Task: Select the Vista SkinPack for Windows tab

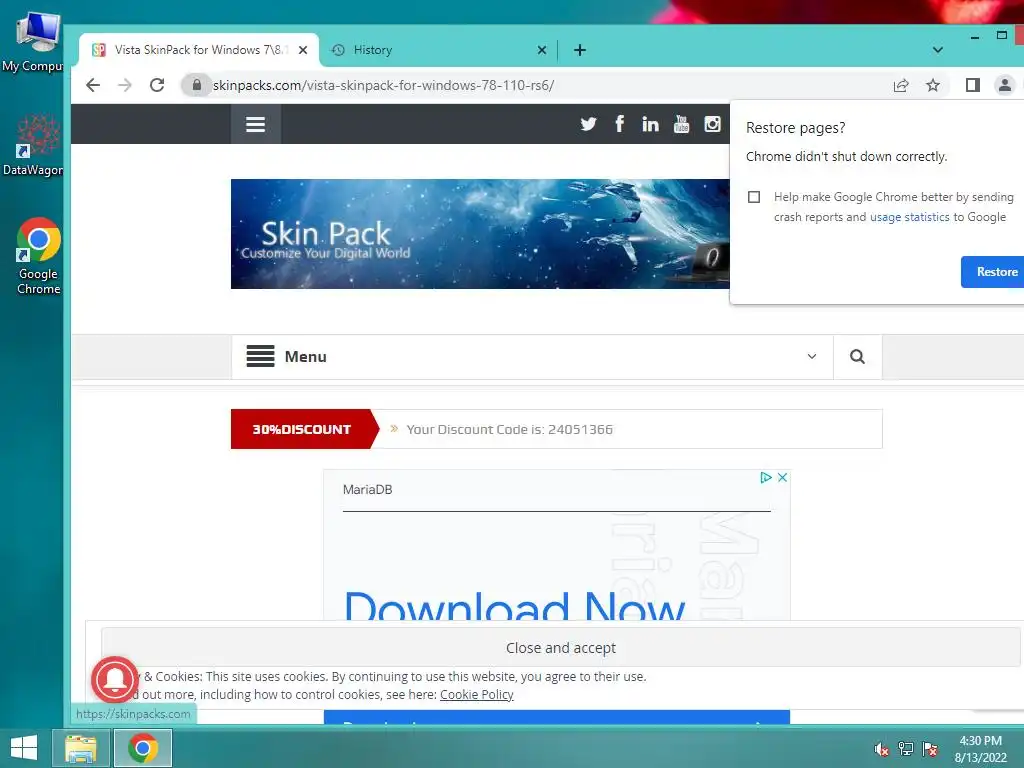Action: 199,50
